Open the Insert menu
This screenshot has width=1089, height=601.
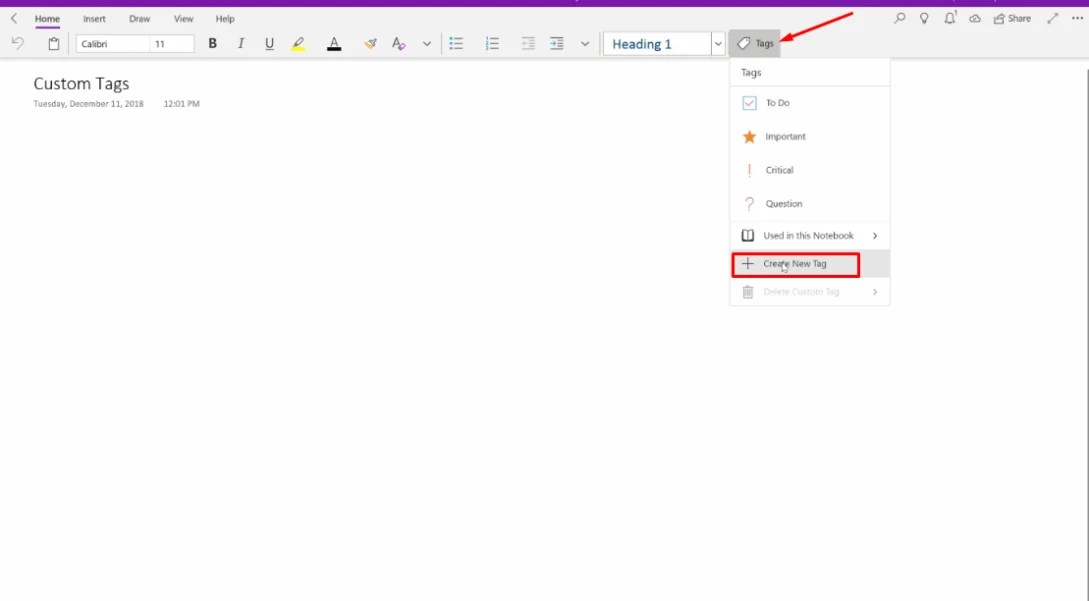click(x=94, y=18)
